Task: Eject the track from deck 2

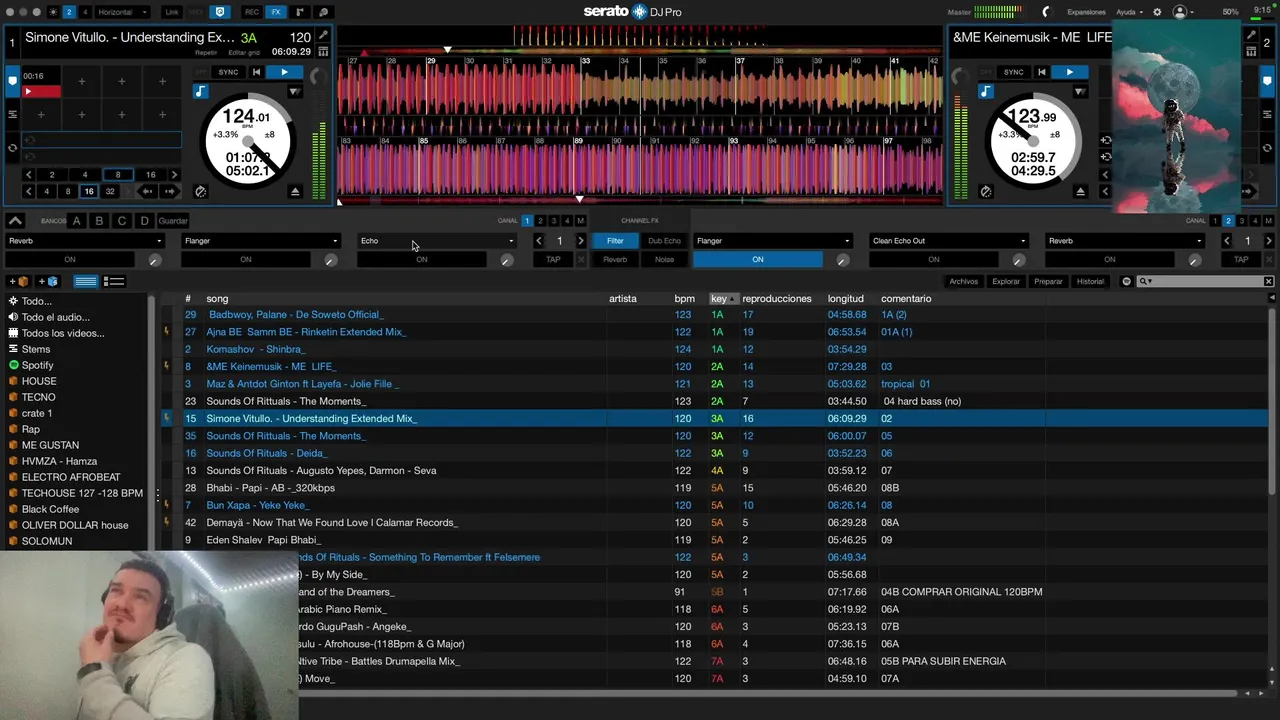Action: 1080,191
